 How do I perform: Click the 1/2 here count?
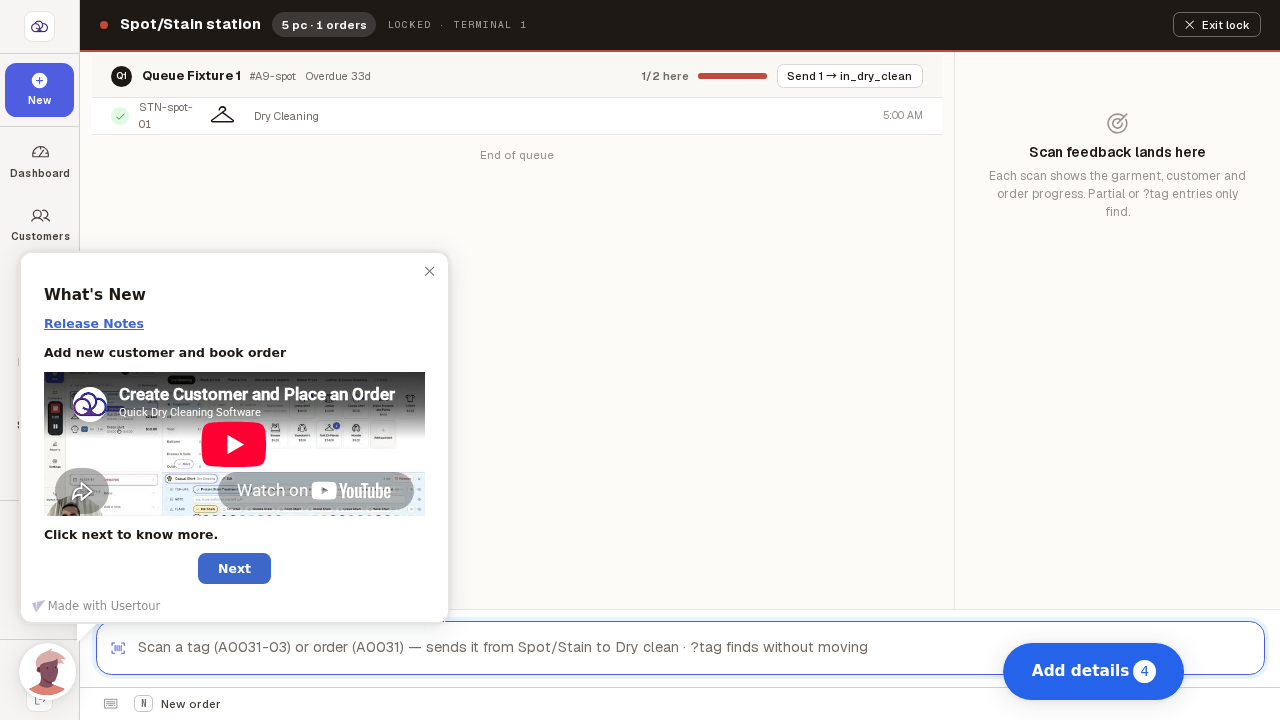pyautogui.click(x=665, y=76)
